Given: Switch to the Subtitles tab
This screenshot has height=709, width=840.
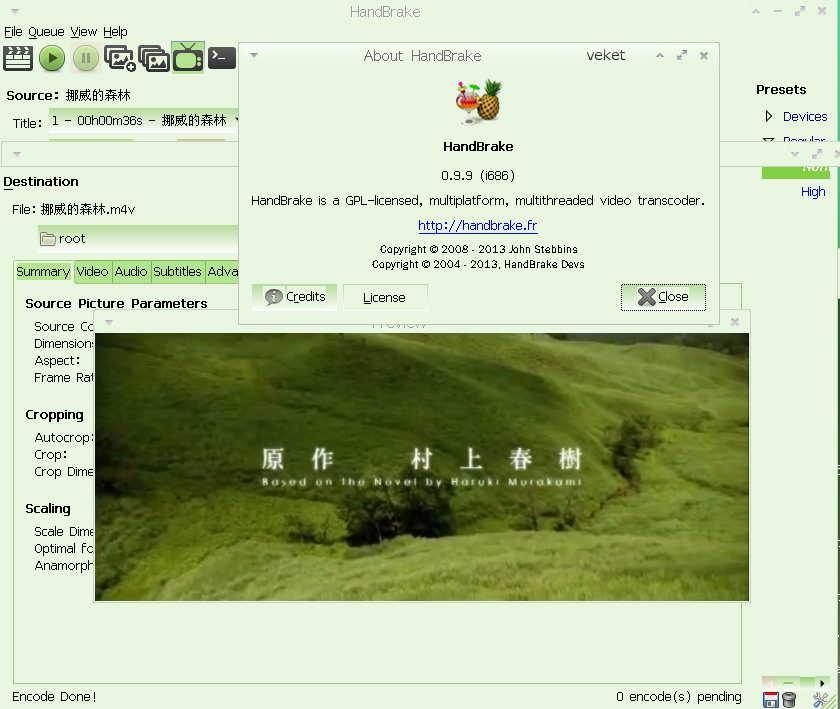Looking at the screenshot, I should click(x=177, y=272).
